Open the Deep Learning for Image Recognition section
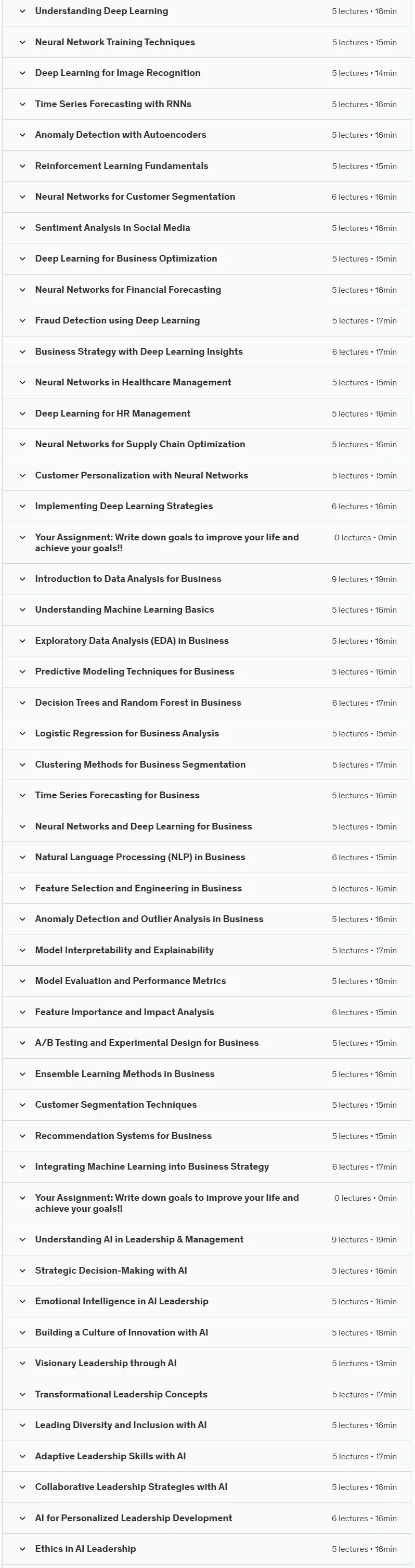The height and width of the screenshot is (1568, 415). tap(207, 73)
